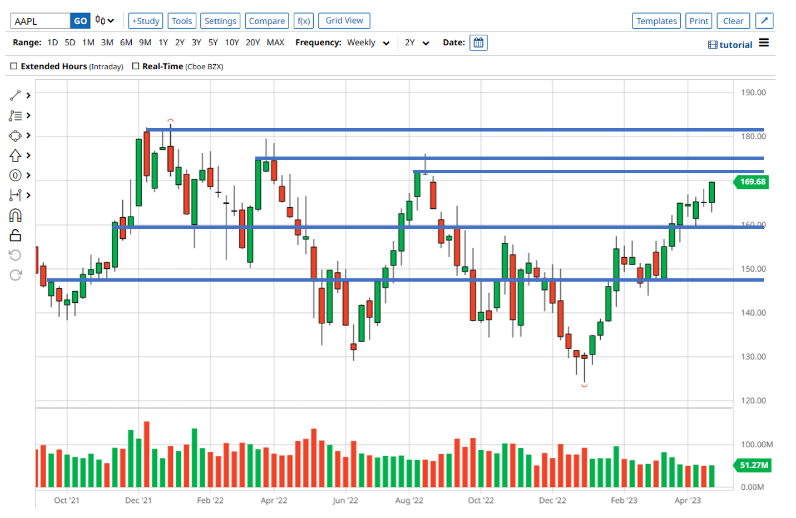Select the 6M range option
This screenshot has width=796, height=518.
[x=126, y=43]
